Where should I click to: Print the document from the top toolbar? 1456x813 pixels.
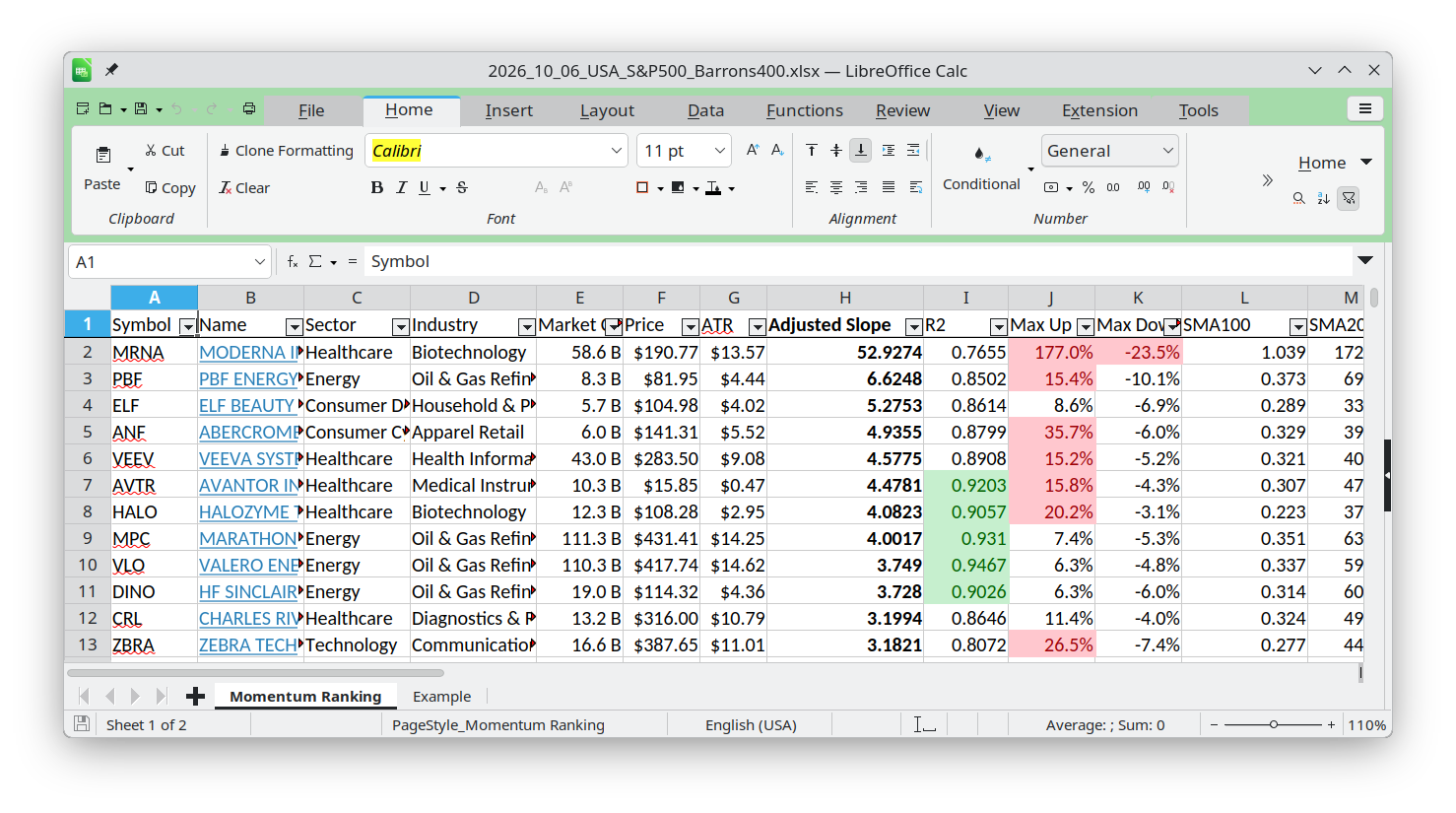pyautogui.click(x=249, y=108)
